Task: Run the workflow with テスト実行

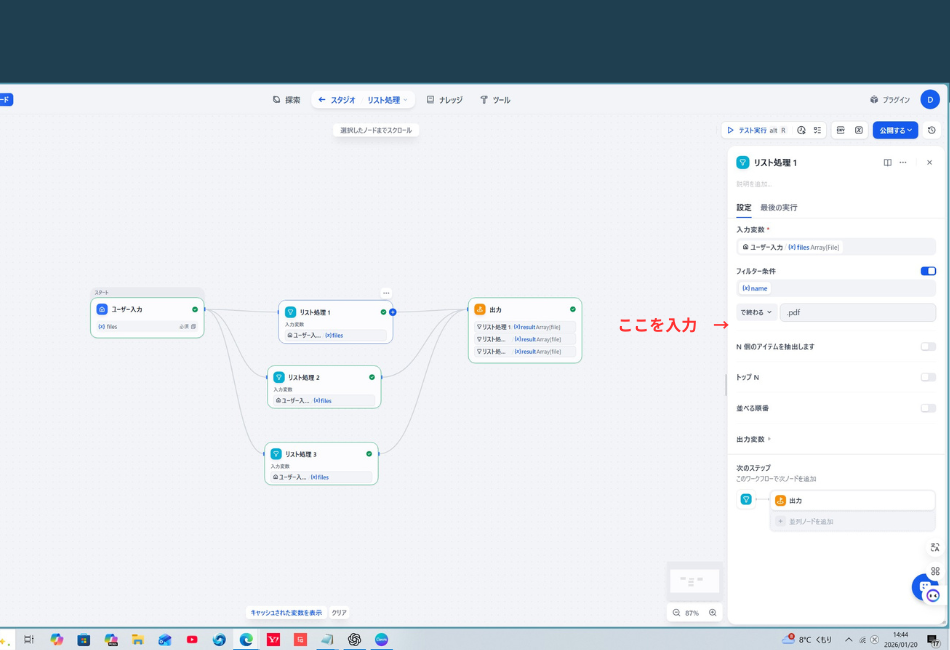Action: 748,130
